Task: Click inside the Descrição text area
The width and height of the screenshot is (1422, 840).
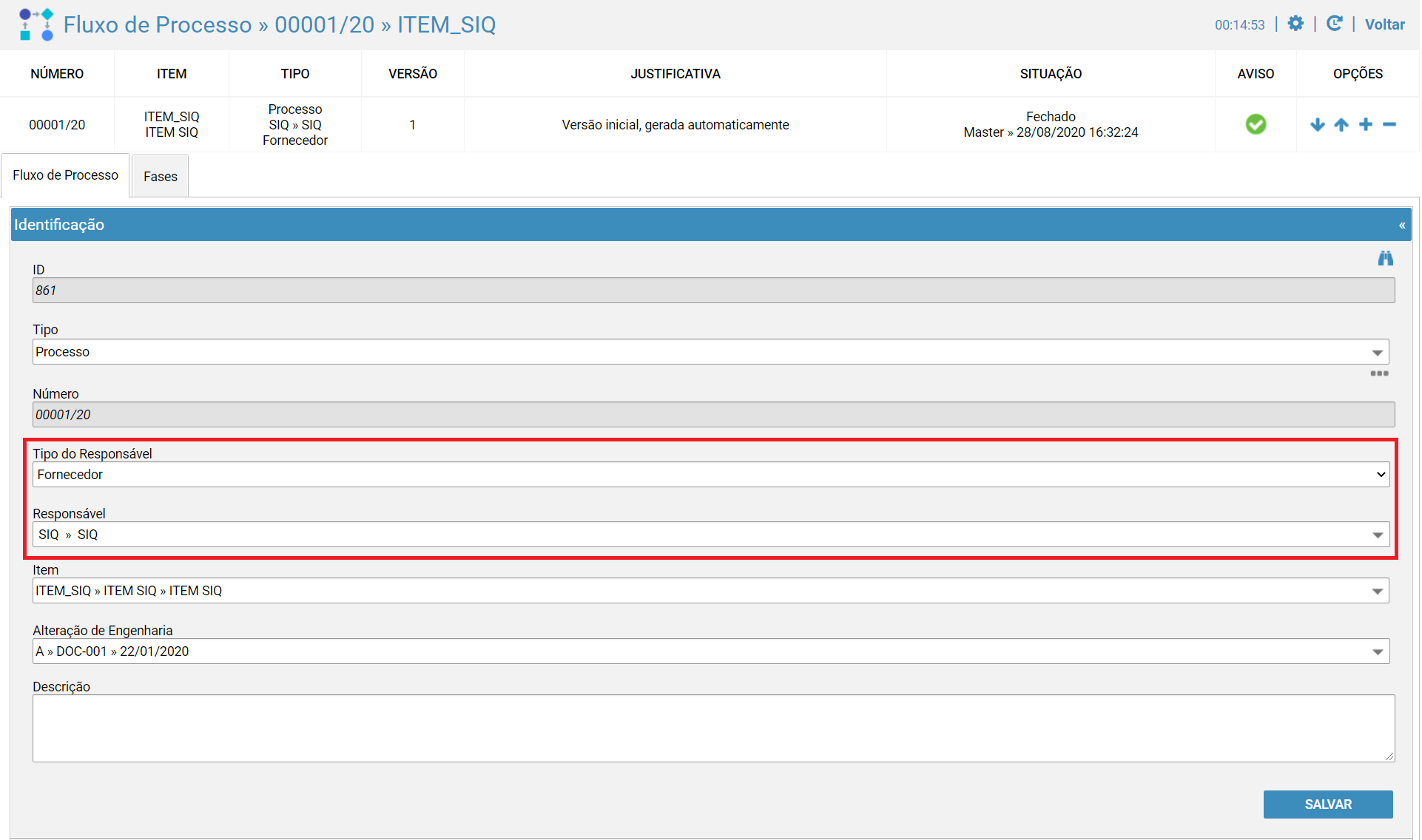Action: [714, 728]
